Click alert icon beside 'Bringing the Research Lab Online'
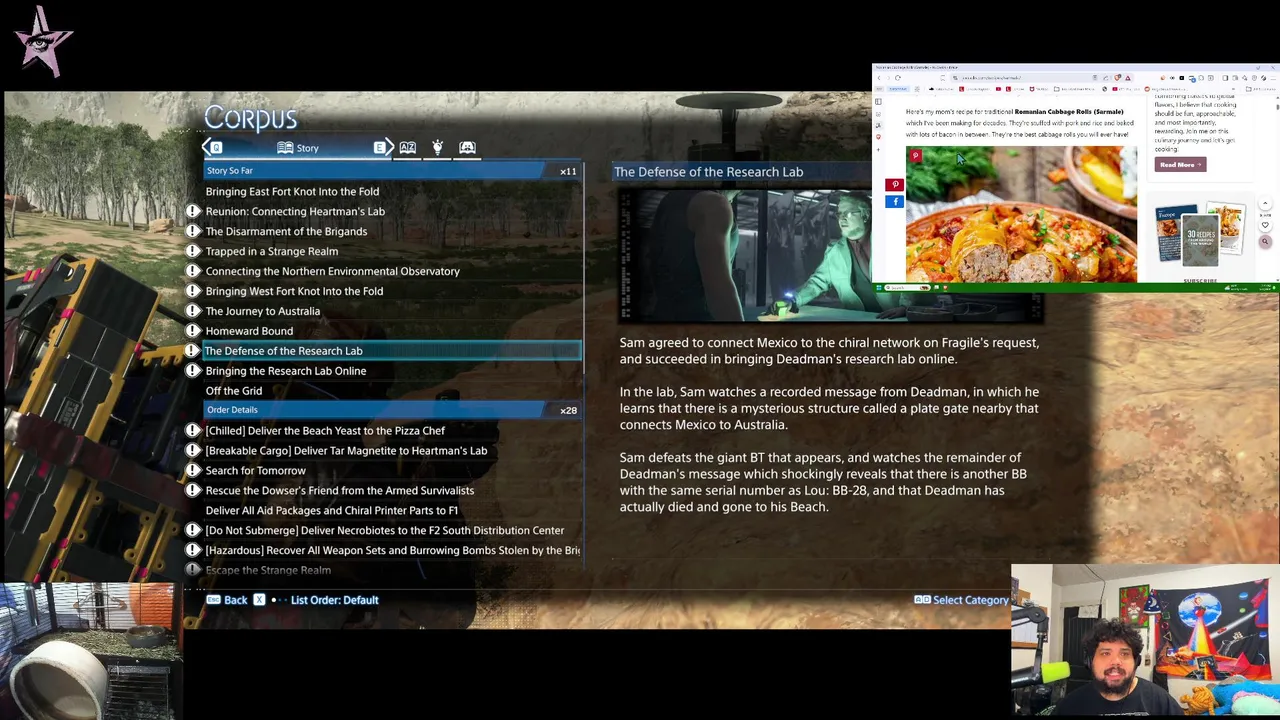 coord(193,371)
